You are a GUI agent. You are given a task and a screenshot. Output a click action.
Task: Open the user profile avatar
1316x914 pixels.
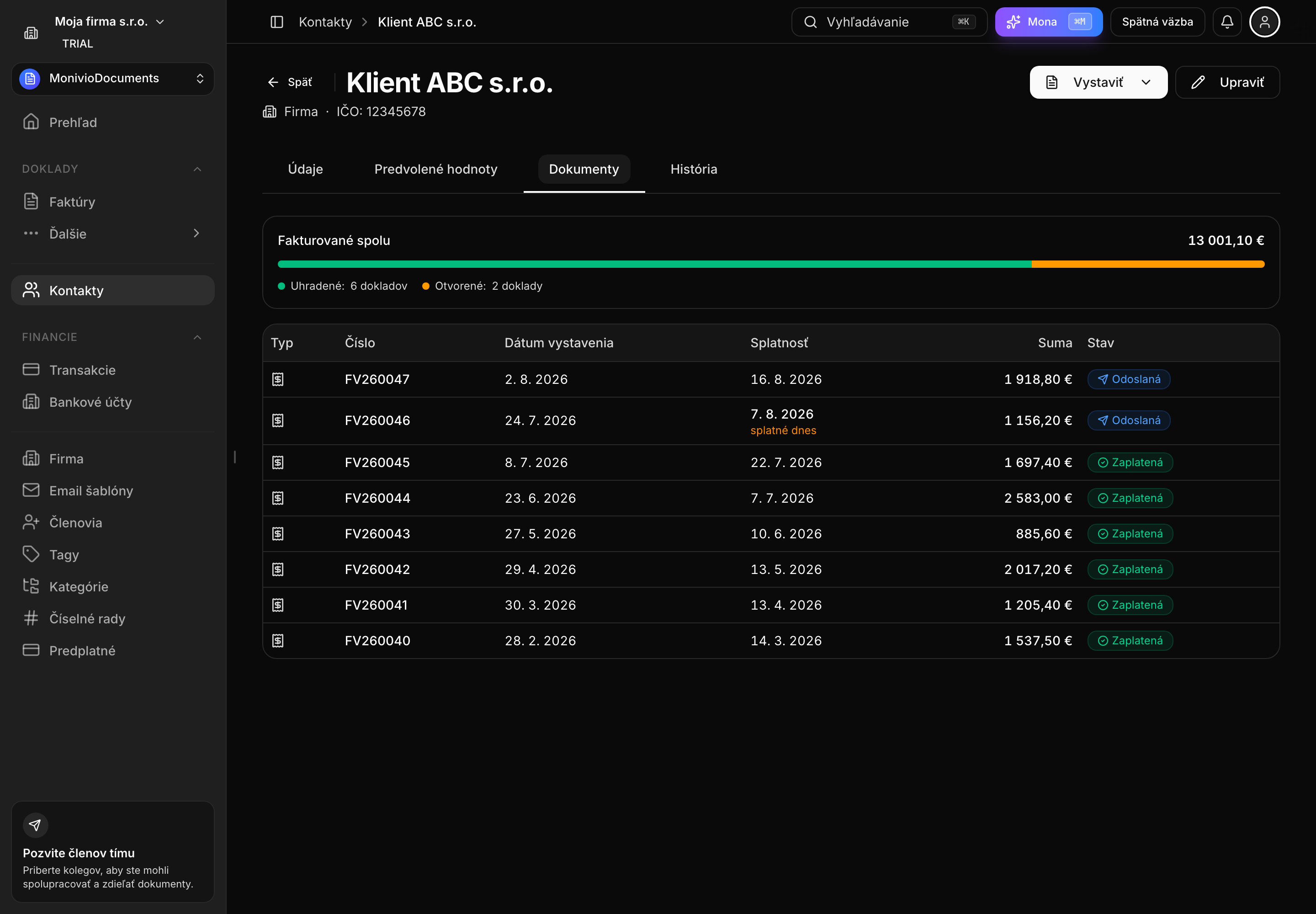coord(1264,22)
